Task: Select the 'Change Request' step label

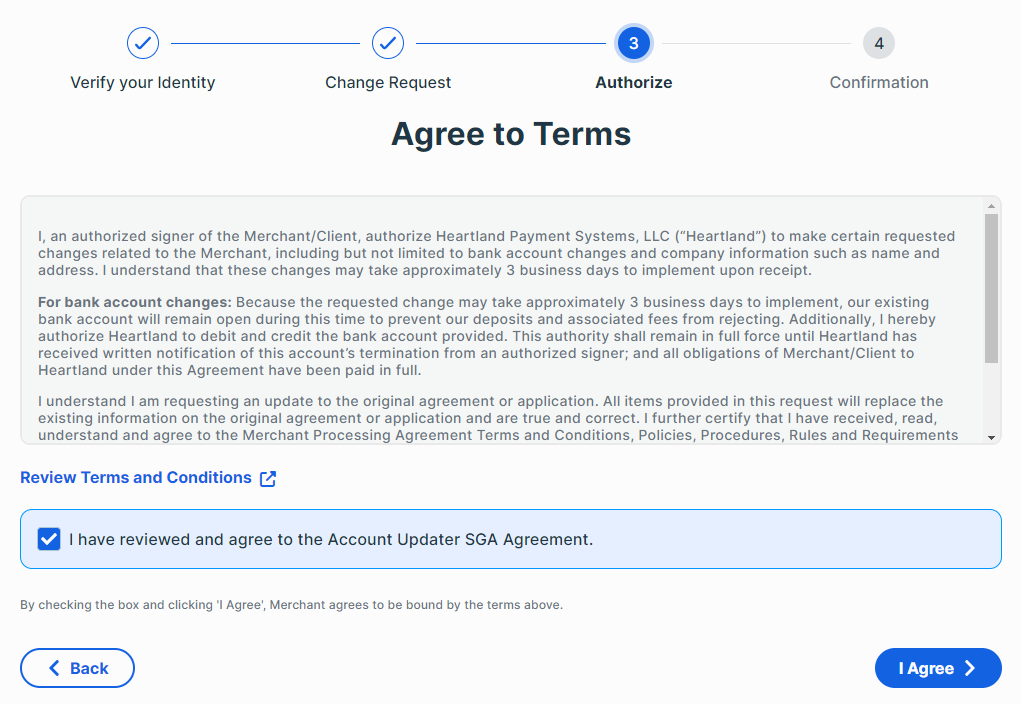Action: (x=388, y=83)
